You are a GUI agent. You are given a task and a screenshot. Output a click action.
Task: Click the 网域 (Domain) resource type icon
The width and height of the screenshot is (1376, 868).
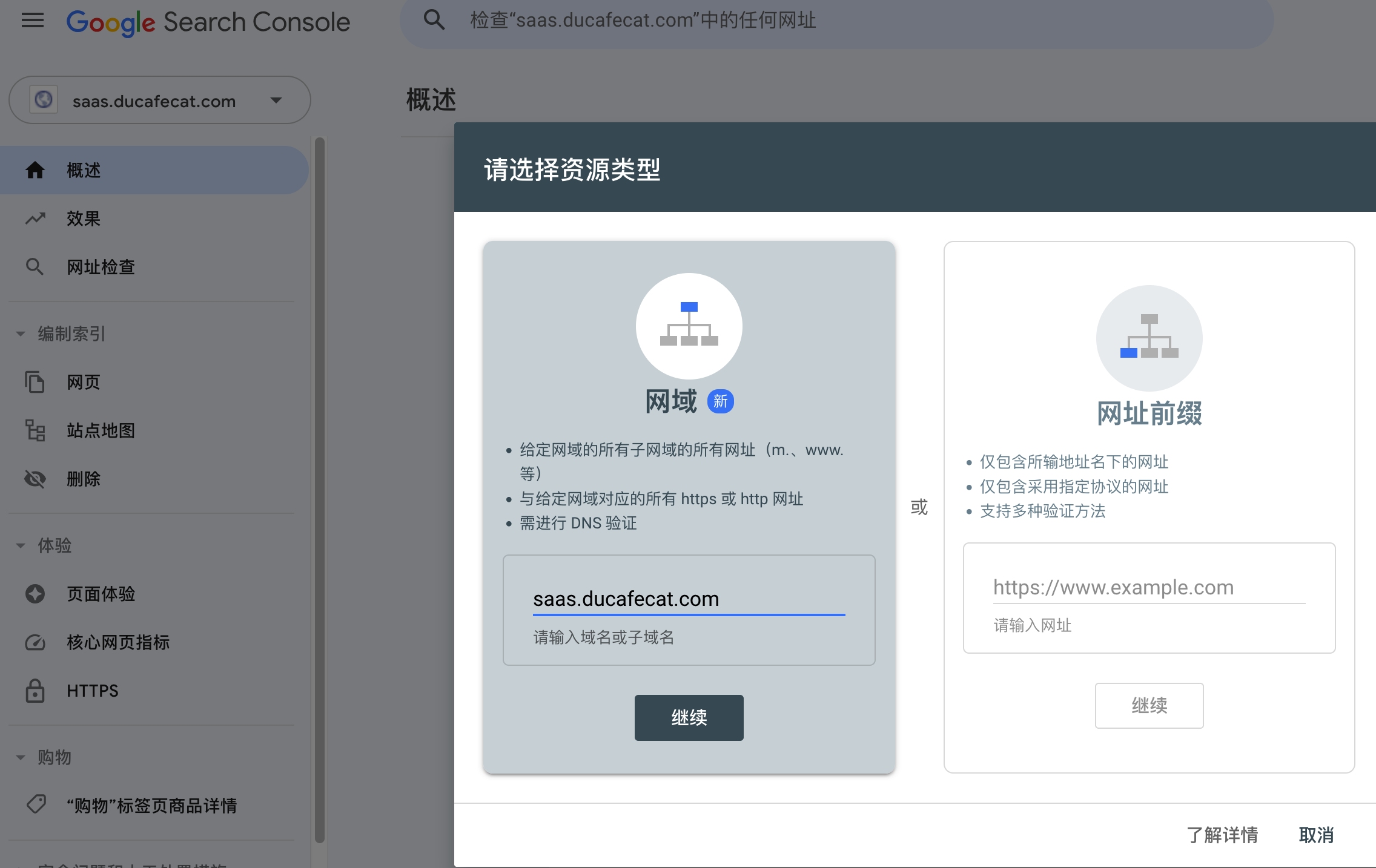(x=688, y=326)
